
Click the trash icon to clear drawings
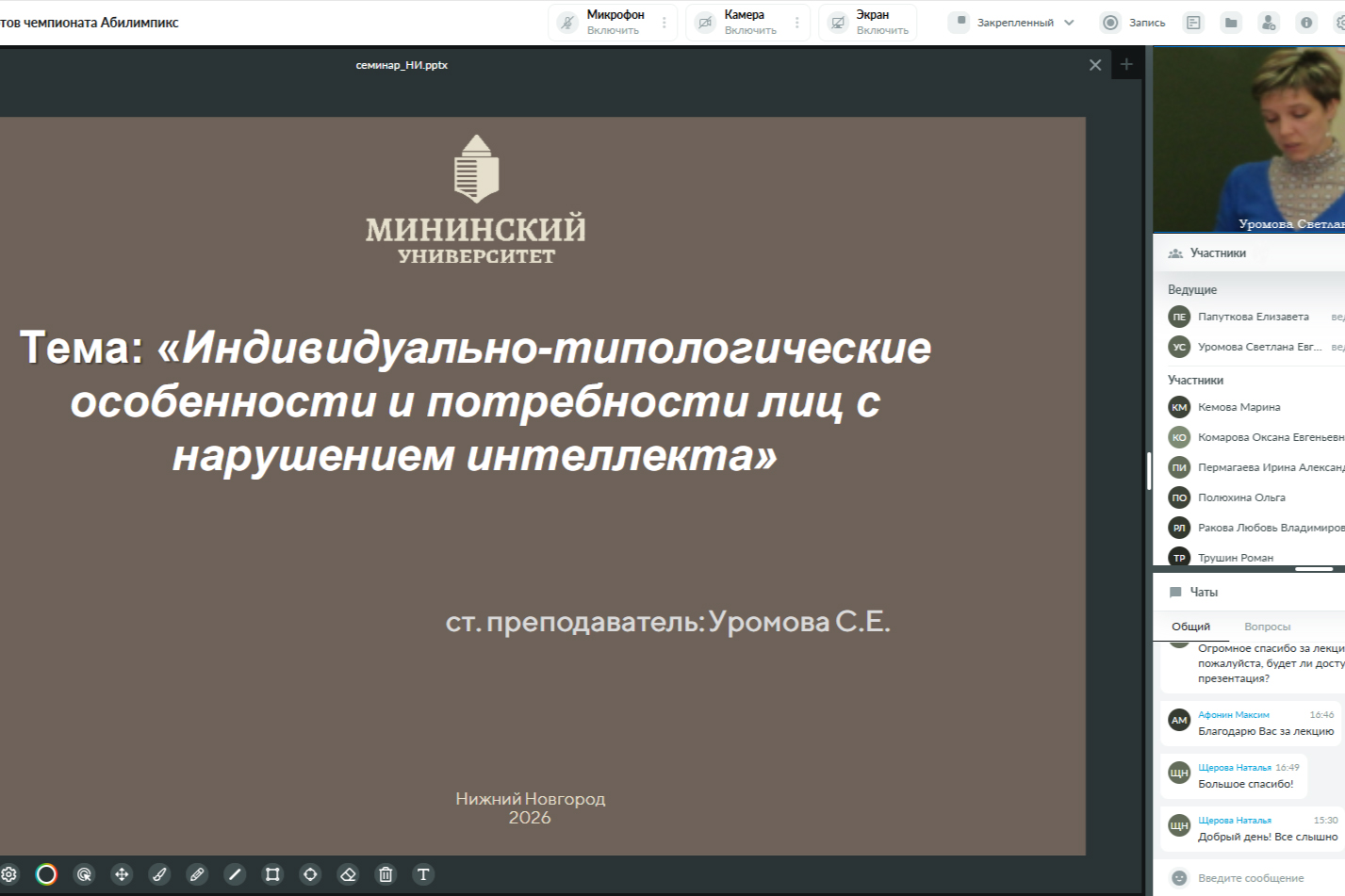[385, 874]
